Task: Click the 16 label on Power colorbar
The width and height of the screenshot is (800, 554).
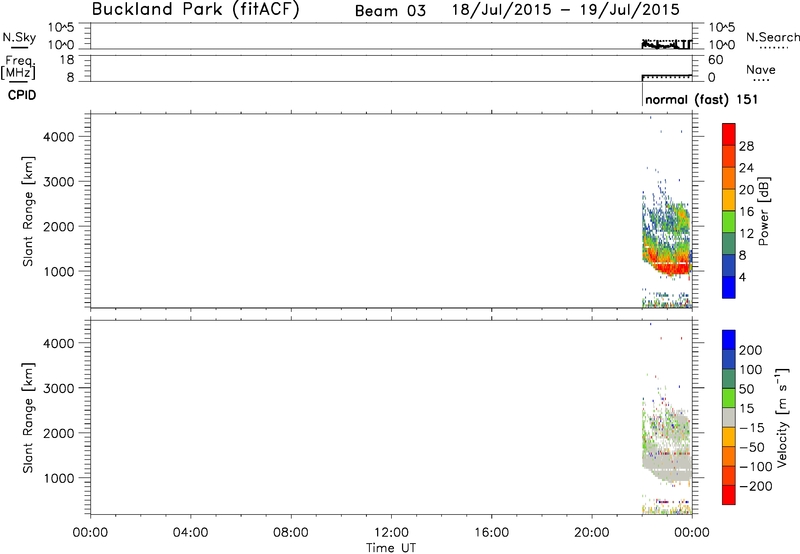Action: tap(746, 212)
